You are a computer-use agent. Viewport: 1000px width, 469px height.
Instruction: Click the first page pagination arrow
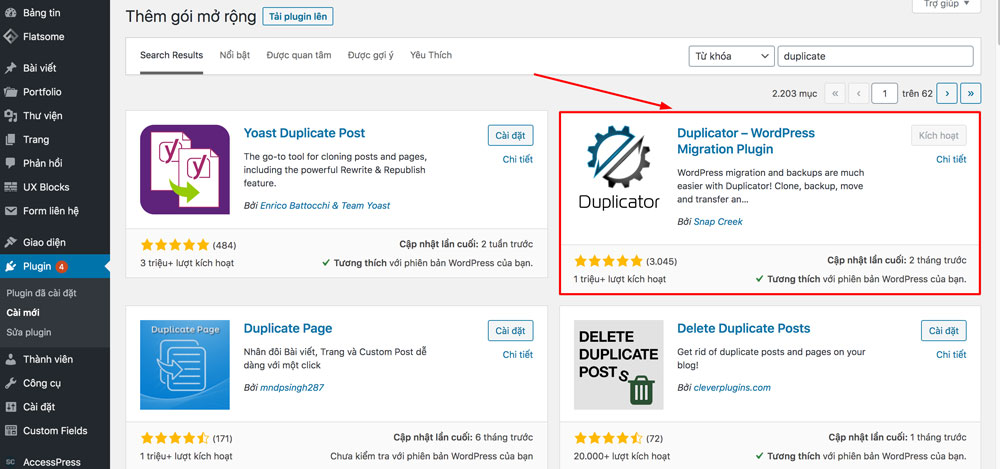tap(835, 93)
